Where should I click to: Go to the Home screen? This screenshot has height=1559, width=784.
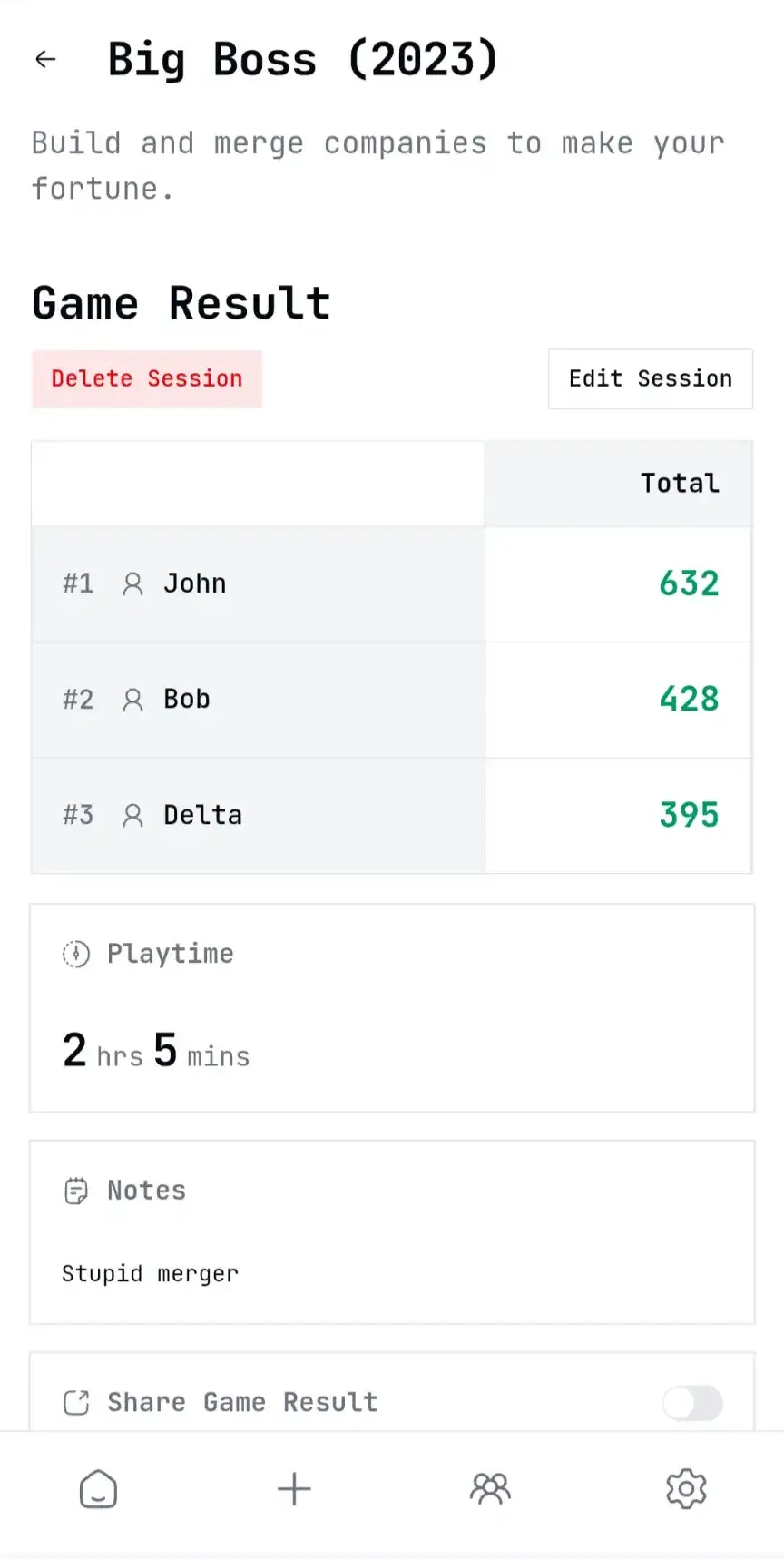pyautogui.click(x=98, y=1488)
